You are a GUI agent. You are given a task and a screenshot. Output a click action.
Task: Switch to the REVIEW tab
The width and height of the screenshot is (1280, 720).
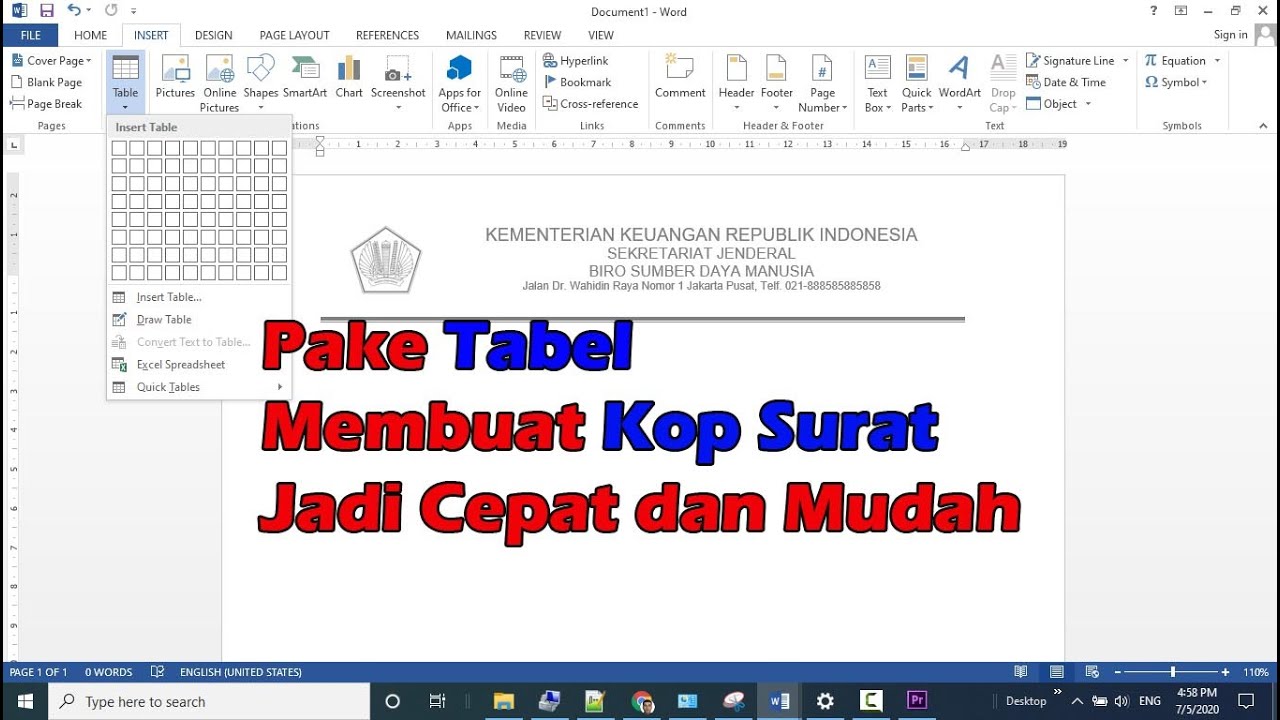542,35
